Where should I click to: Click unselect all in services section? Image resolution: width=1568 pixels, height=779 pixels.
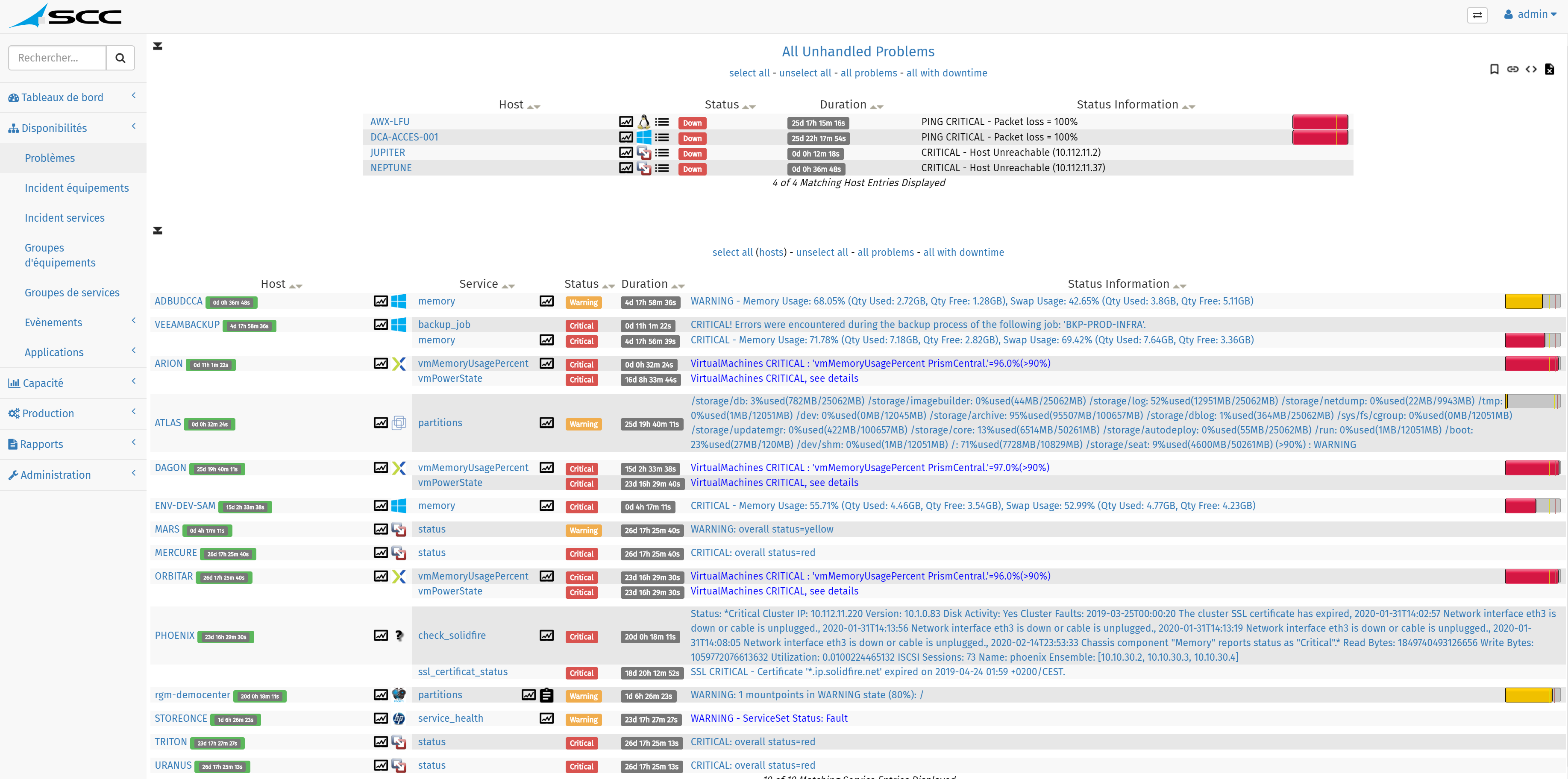coord(822,252)
